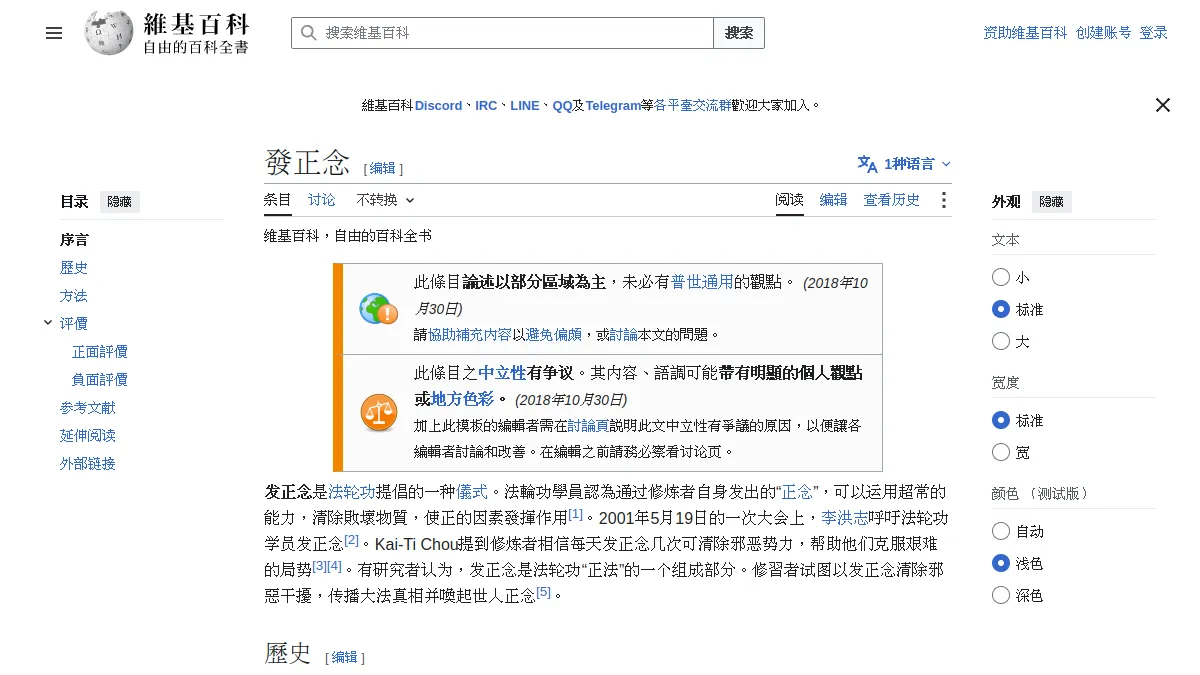Select standard width radio option
The image size is (1200, 675).
pyautogui.click(x=1001, y=420)
